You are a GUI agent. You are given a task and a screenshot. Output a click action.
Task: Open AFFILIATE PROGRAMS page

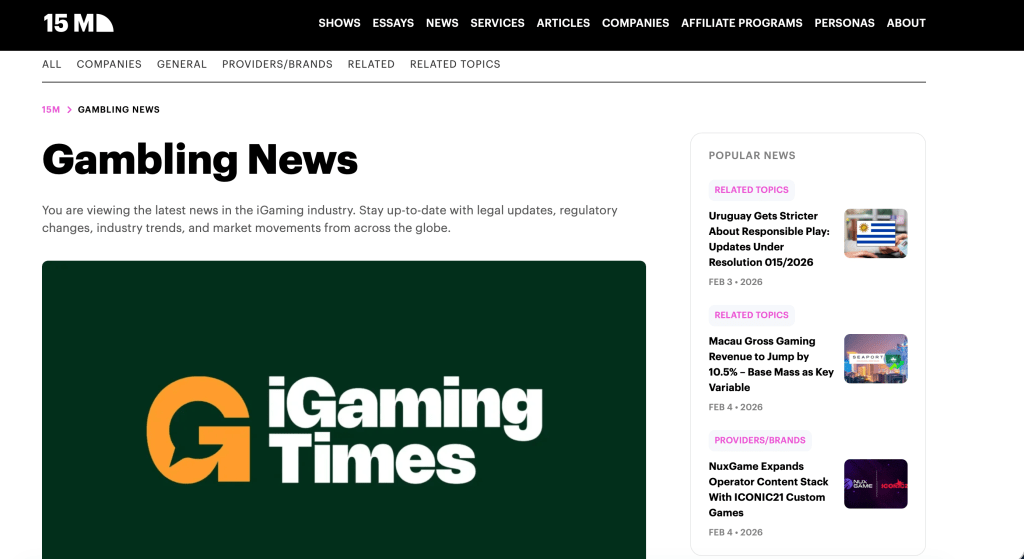point(742,23)
